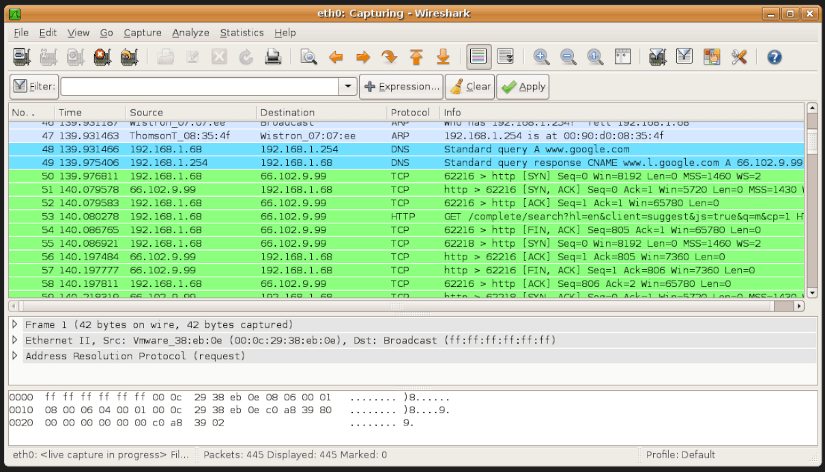This screenshot has width=825, height=472.
Task: Find a packet magnifier icon
Action: [x=308, y=57]
